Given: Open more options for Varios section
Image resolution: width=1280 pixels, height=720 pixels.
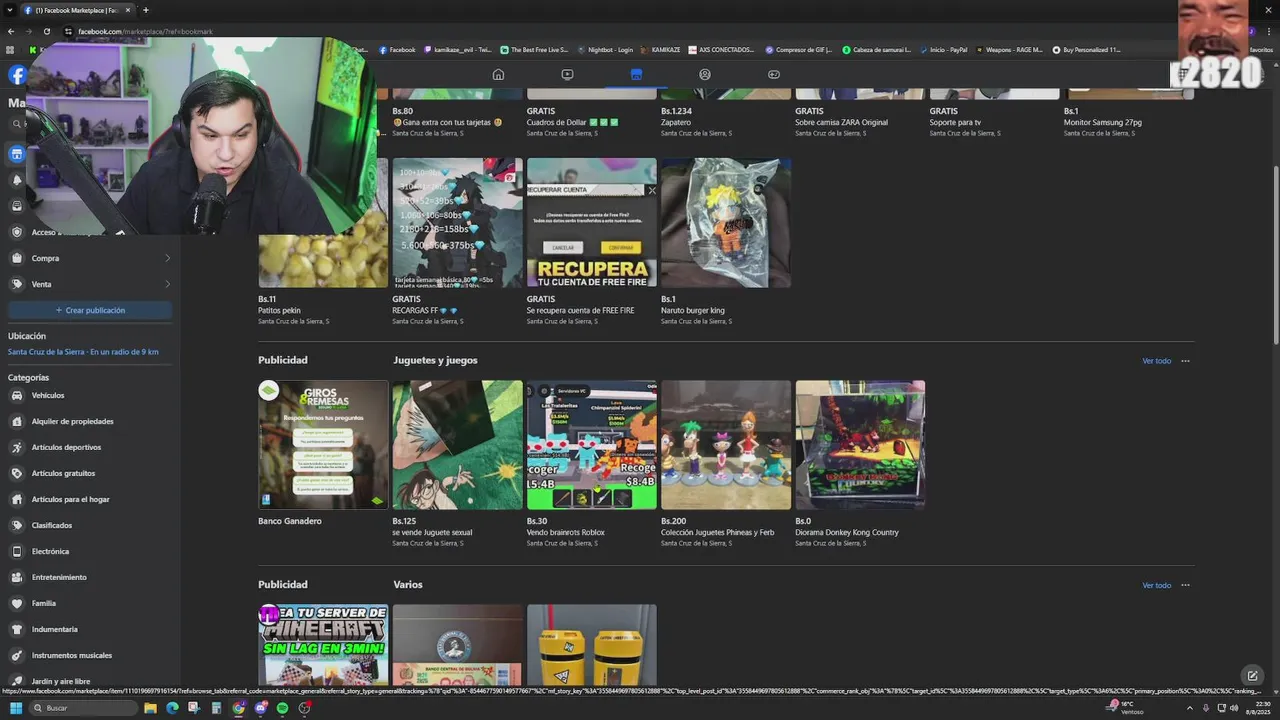Looking at the screenshot, I should tap(1185, 585).
